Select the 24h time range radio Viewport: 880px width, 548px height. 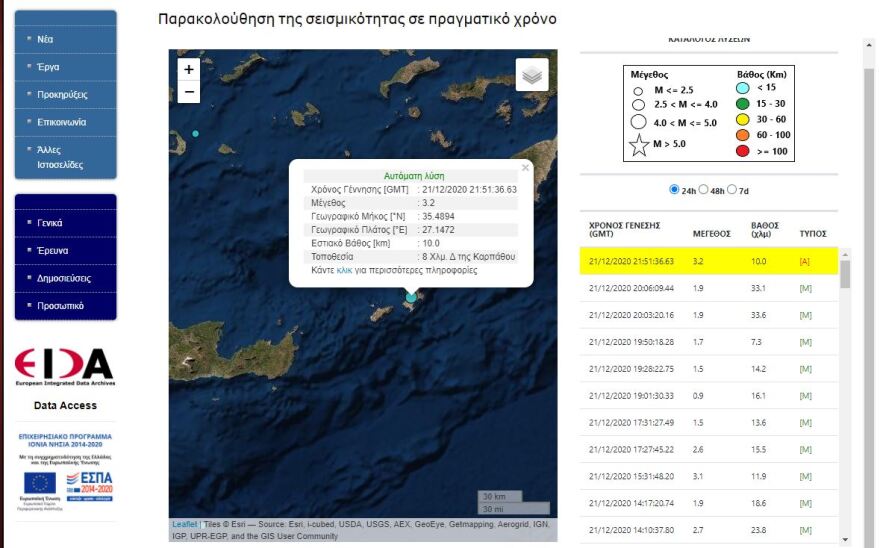[674, 189]
